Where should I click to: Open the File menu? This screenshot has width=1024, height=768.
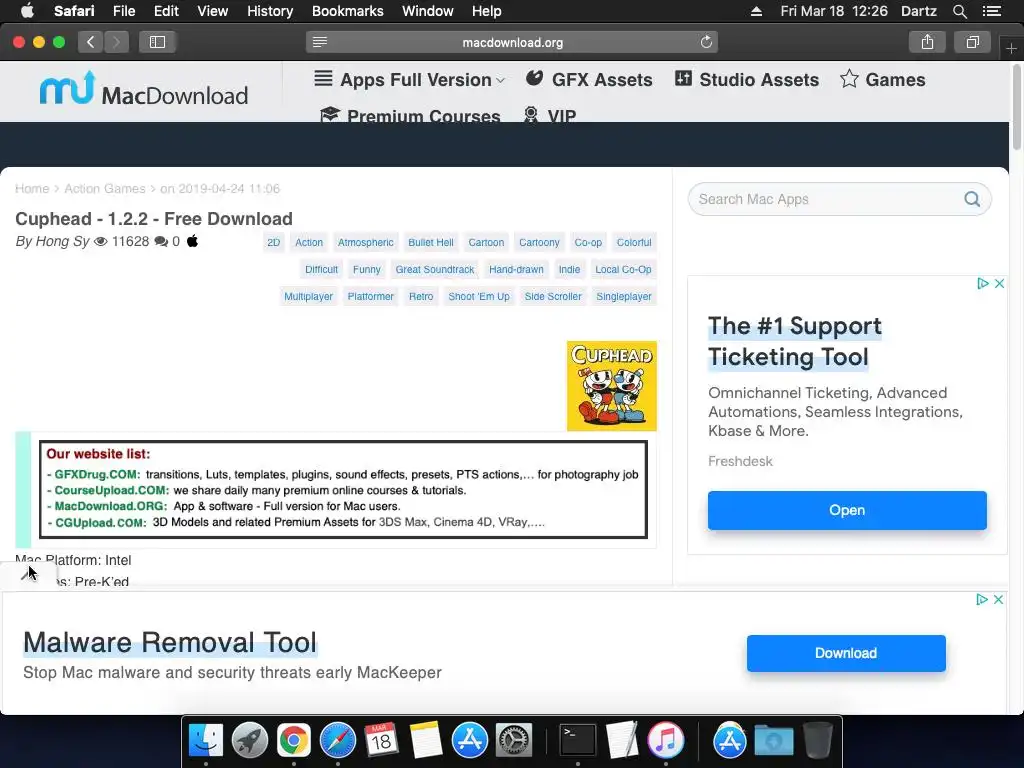[124, 11]
